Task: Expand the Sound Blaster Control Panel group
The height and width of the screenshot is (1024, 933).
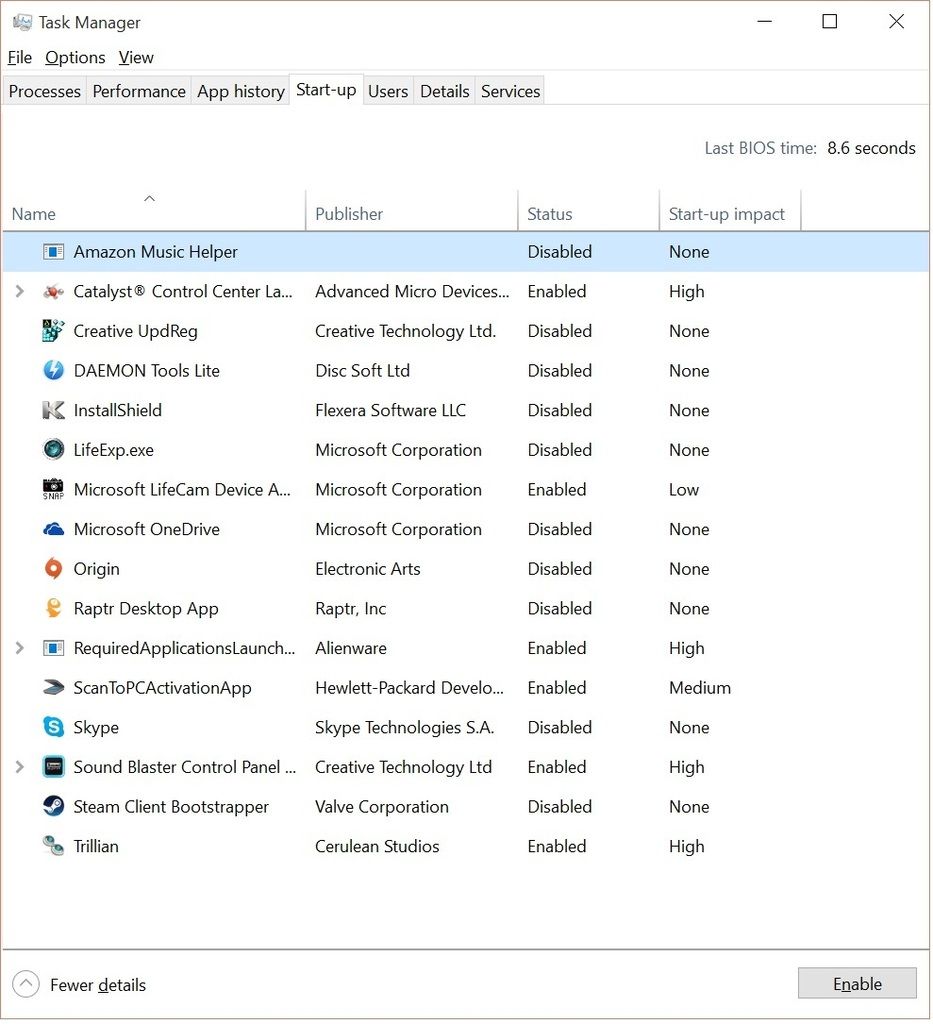Action: click(x=20, y=767)
